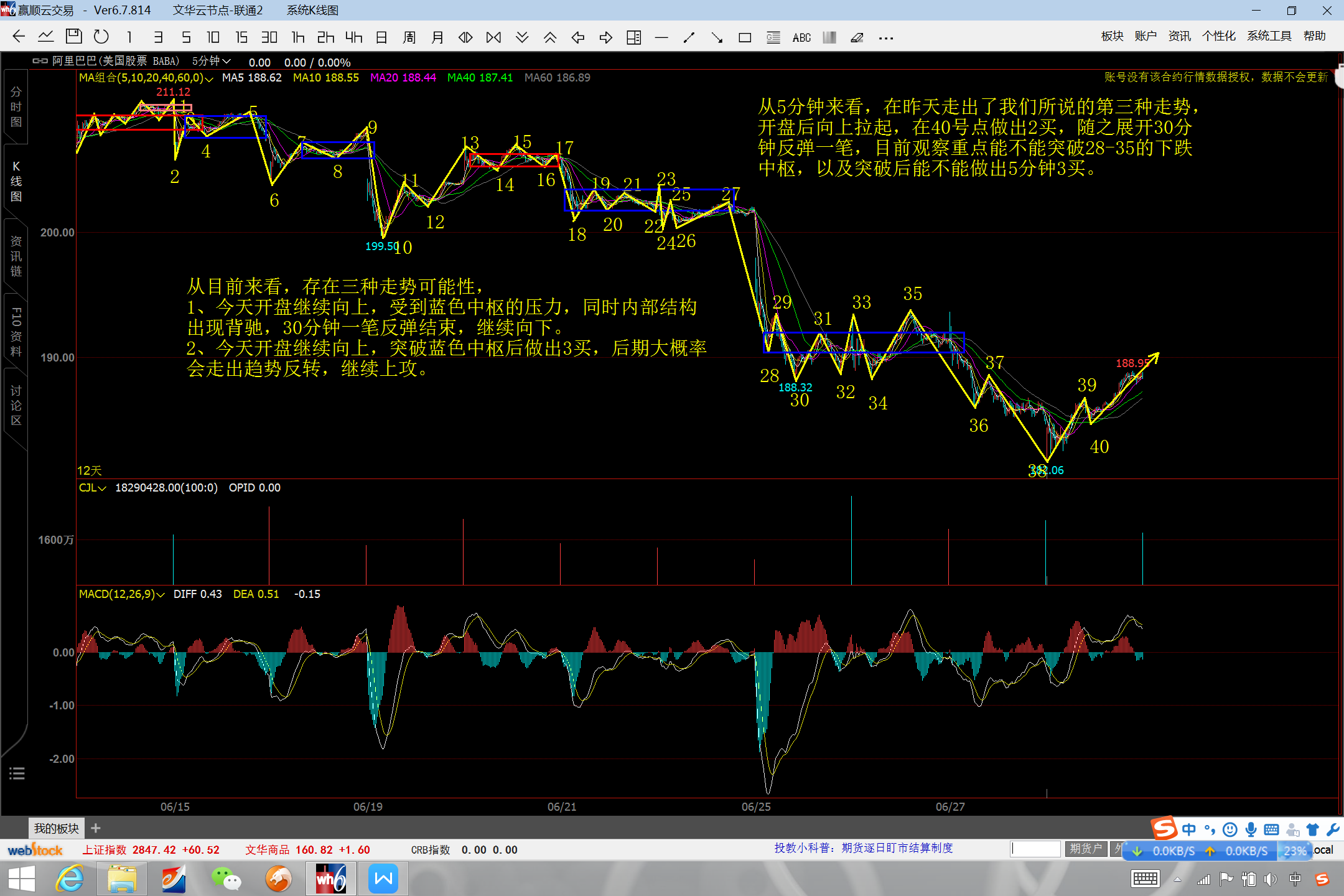This screenshot has height=896, width=1344.
Task: Click the split-window layout icon
Action: 633,38
